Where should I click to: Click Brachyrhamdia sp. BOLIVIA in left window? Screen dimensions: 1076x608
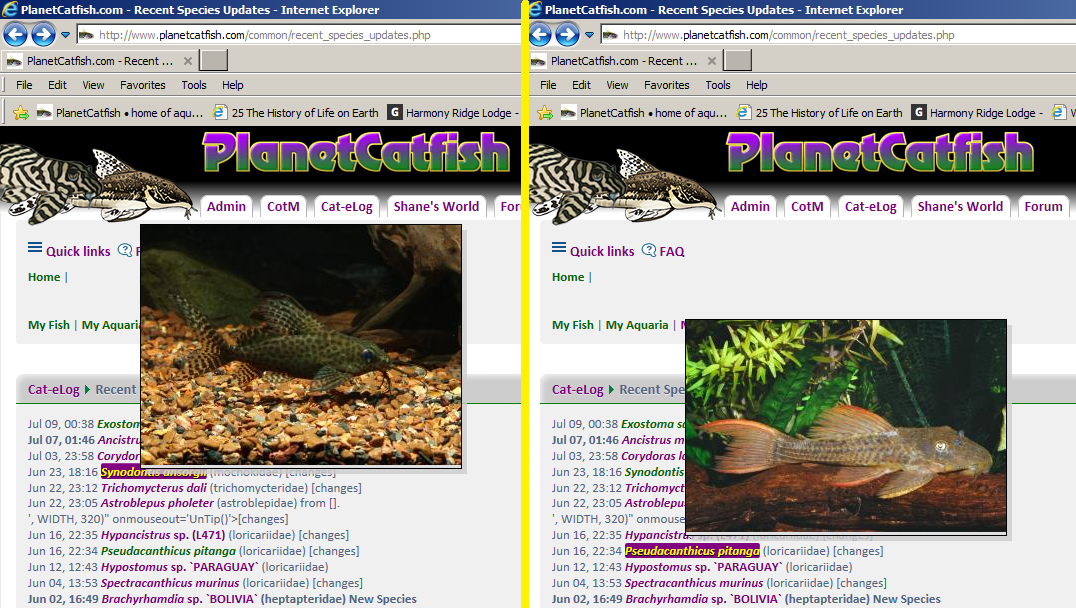coord(180,599)
